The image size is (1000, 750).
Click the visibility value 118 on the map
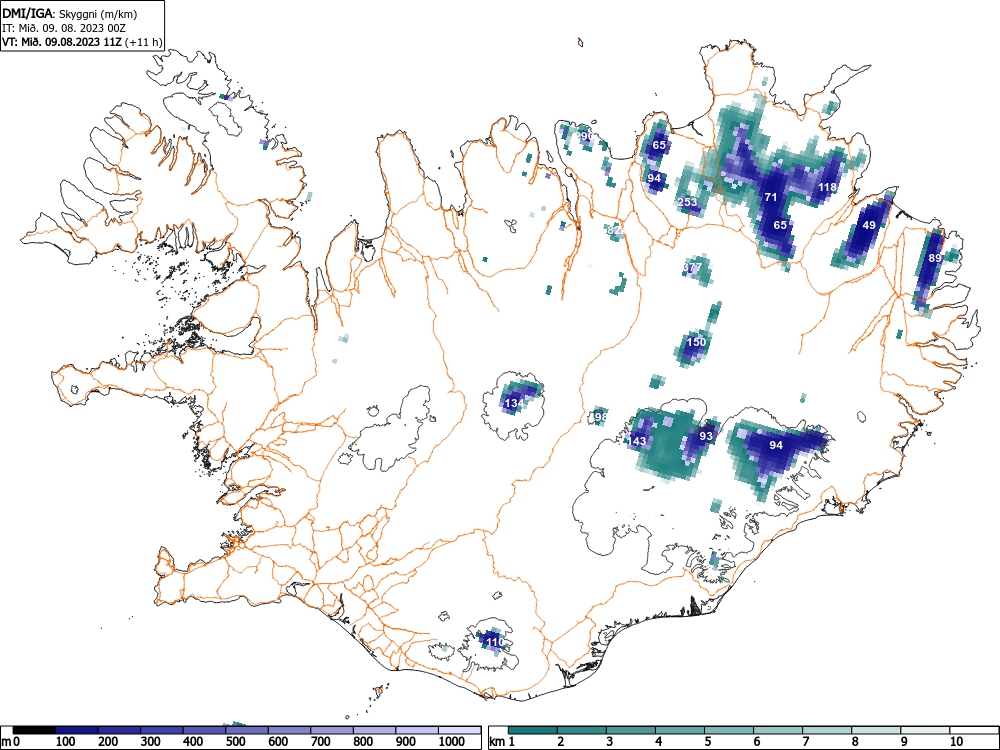827,188
